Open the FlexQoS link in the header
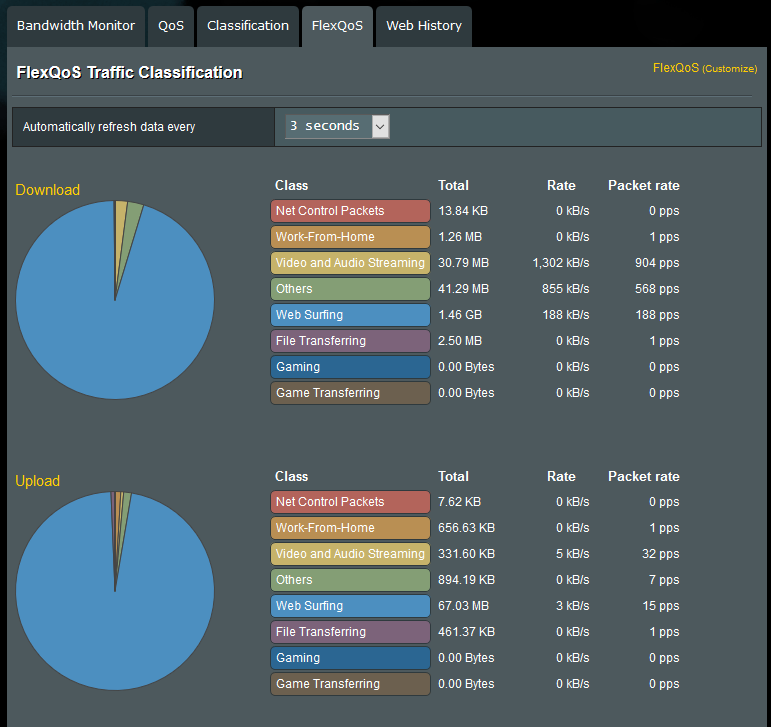Viewport: 771px width, 727px height. [676, 68]
